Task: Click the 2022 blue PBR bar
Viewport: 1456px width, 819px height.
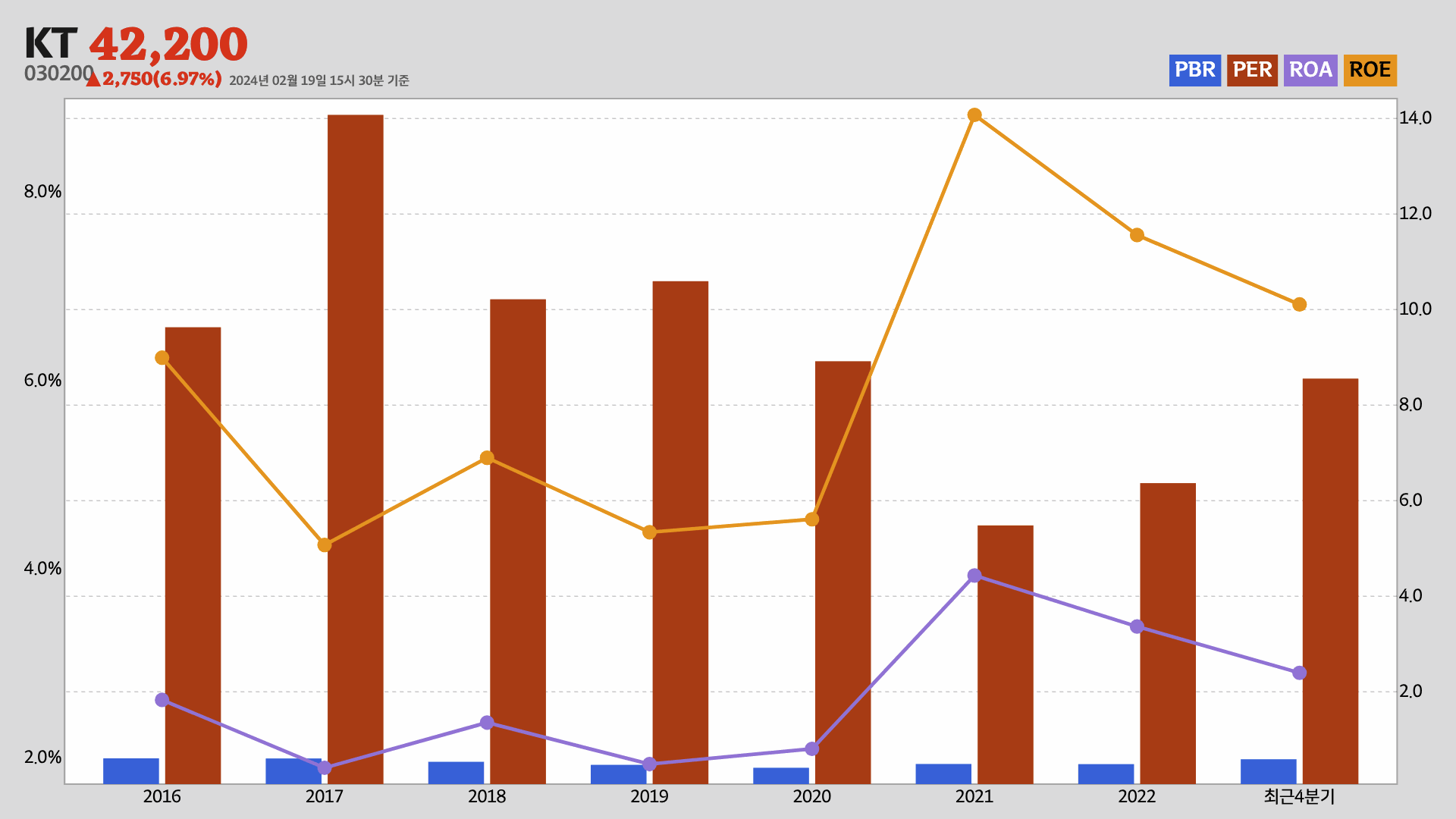Action: click(1106, 773)
